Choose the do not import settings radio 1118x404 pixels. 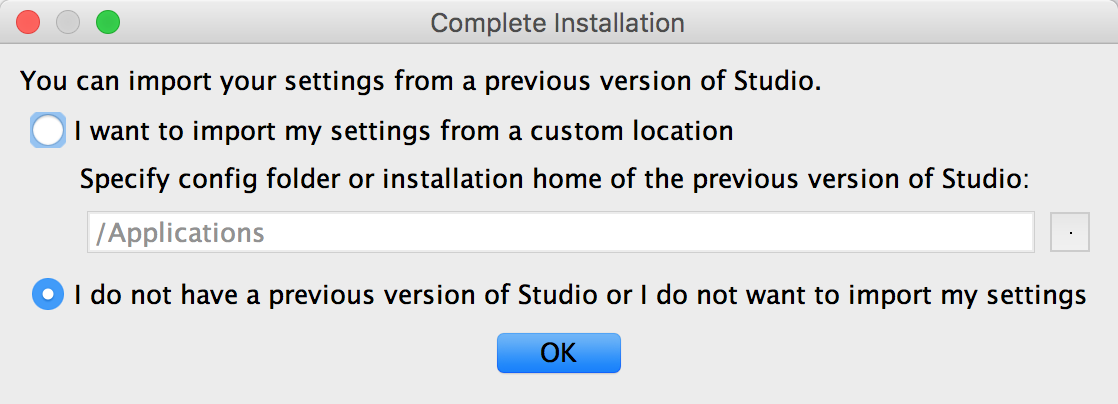[48, 295]
